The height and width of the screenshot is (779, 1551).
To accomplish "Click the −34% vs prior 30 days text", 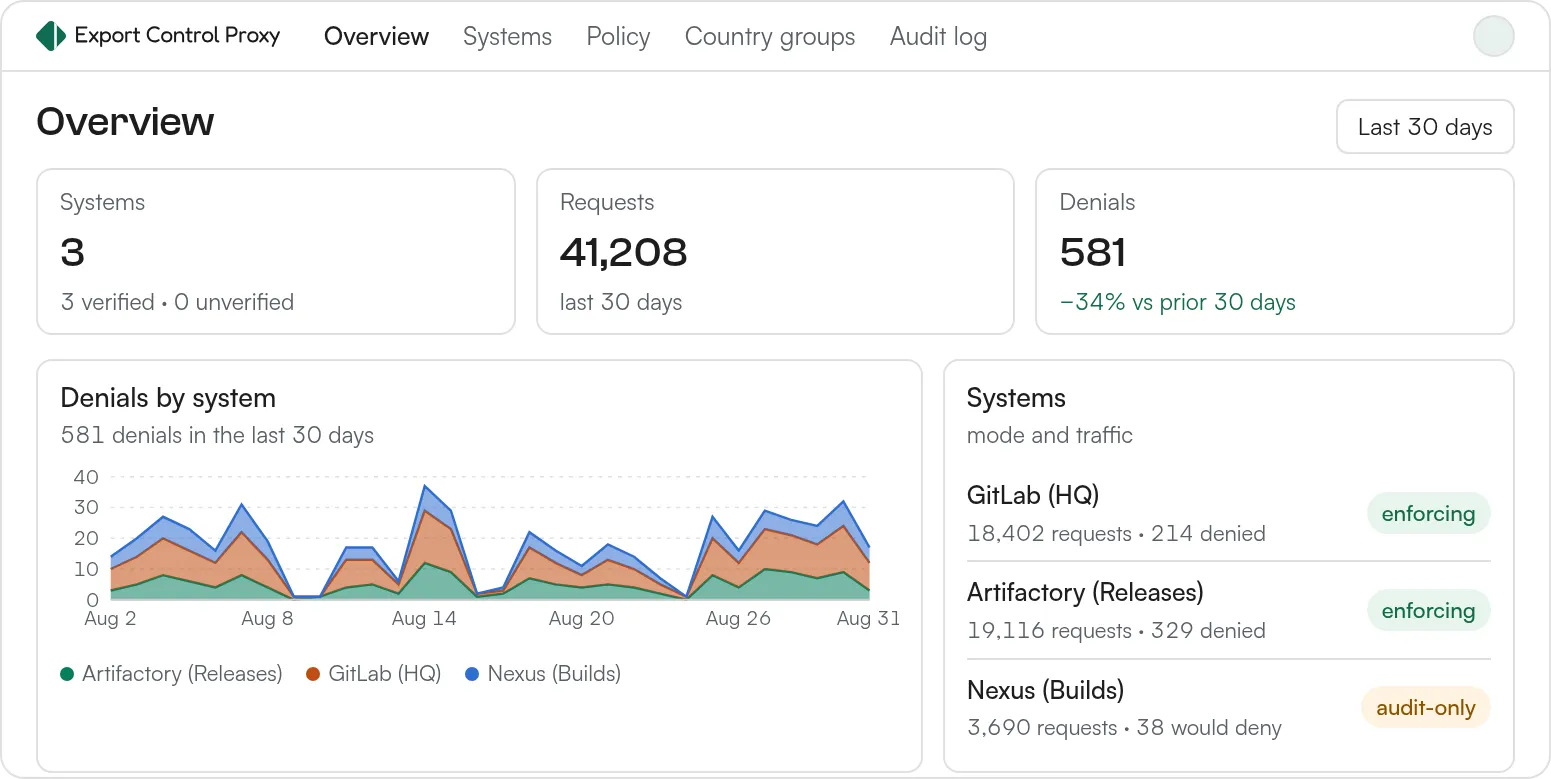I will 1178,302.
